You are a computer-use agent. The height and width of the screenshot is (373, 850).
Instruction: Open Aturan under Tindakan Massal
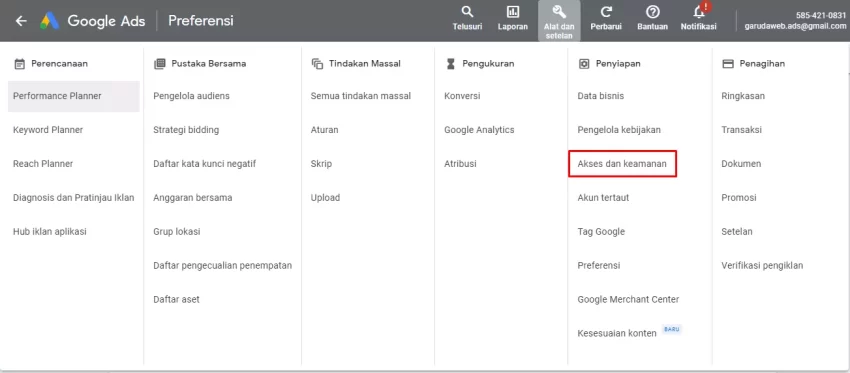tap(324, 130)
